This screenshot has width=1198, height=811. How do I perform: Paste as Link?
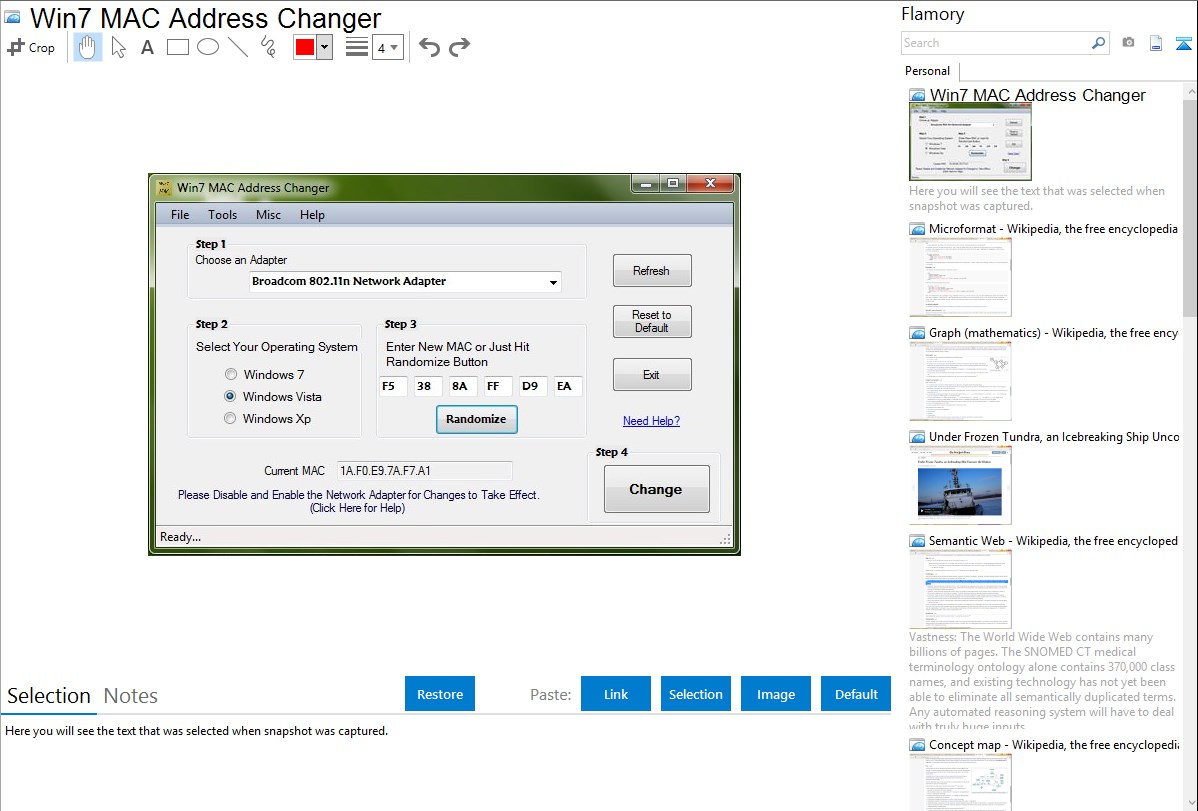(x=616, y=694)
